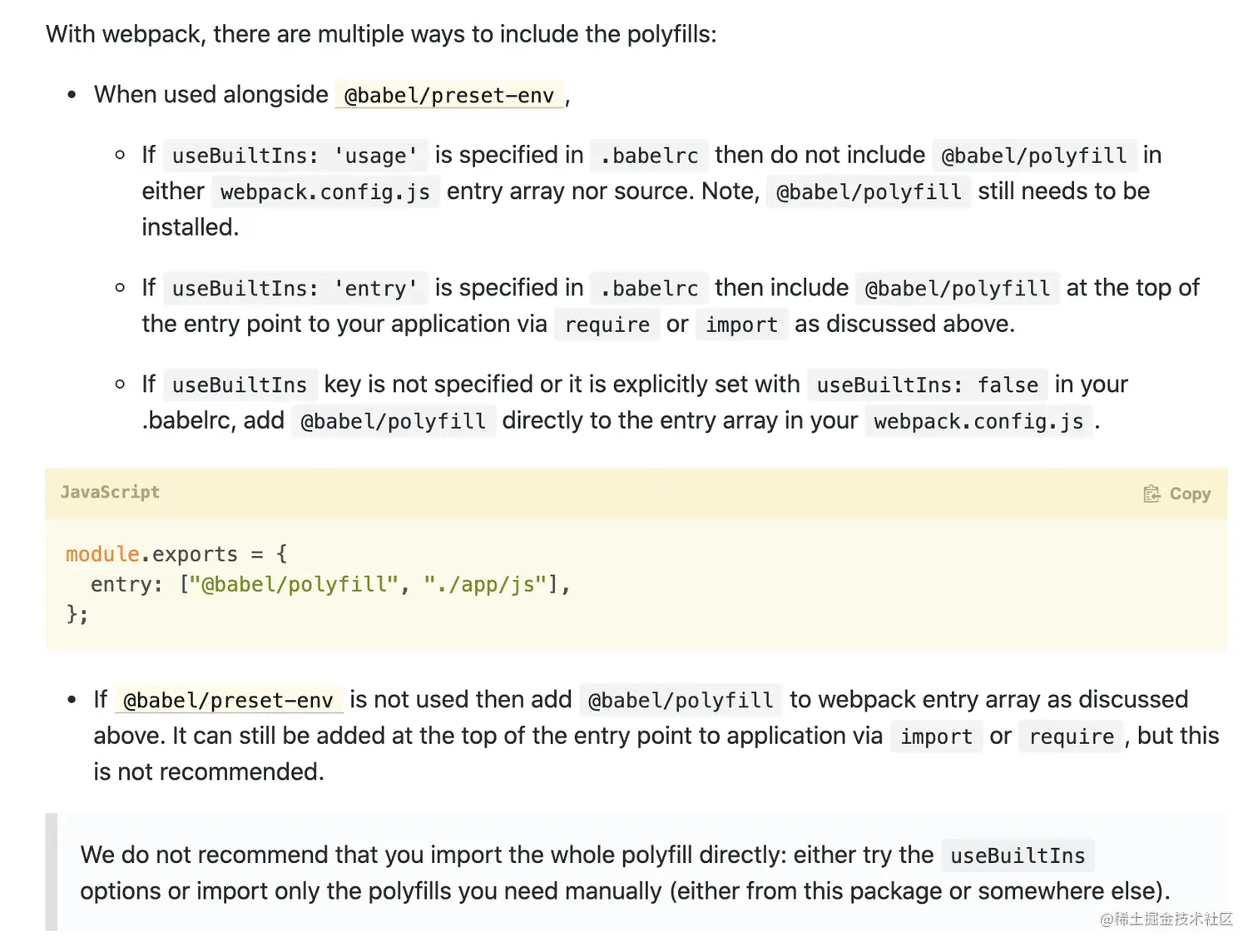Click the @babel/polyfill code token
The height and width of the screenshot is (952, 1258).
(1034, 155)
